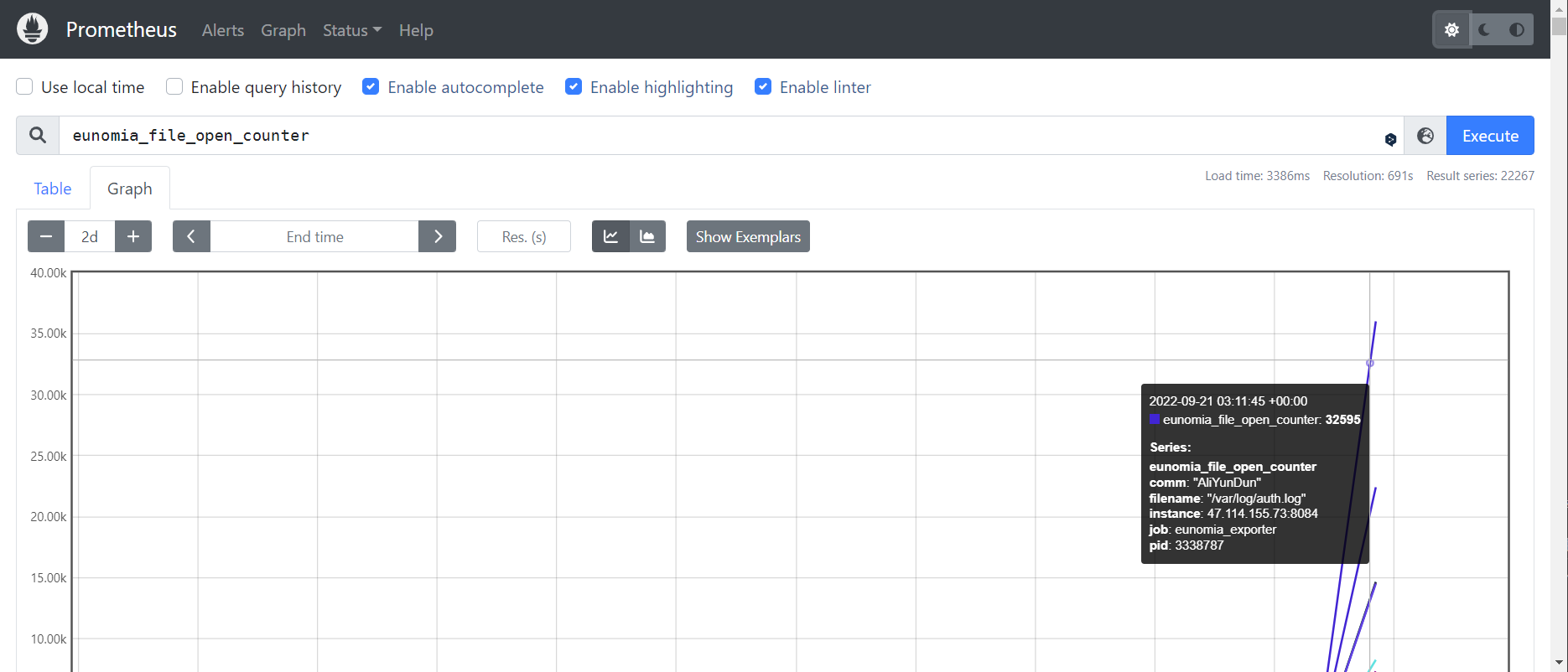Open the Alerts menu item

pos(223,30)
